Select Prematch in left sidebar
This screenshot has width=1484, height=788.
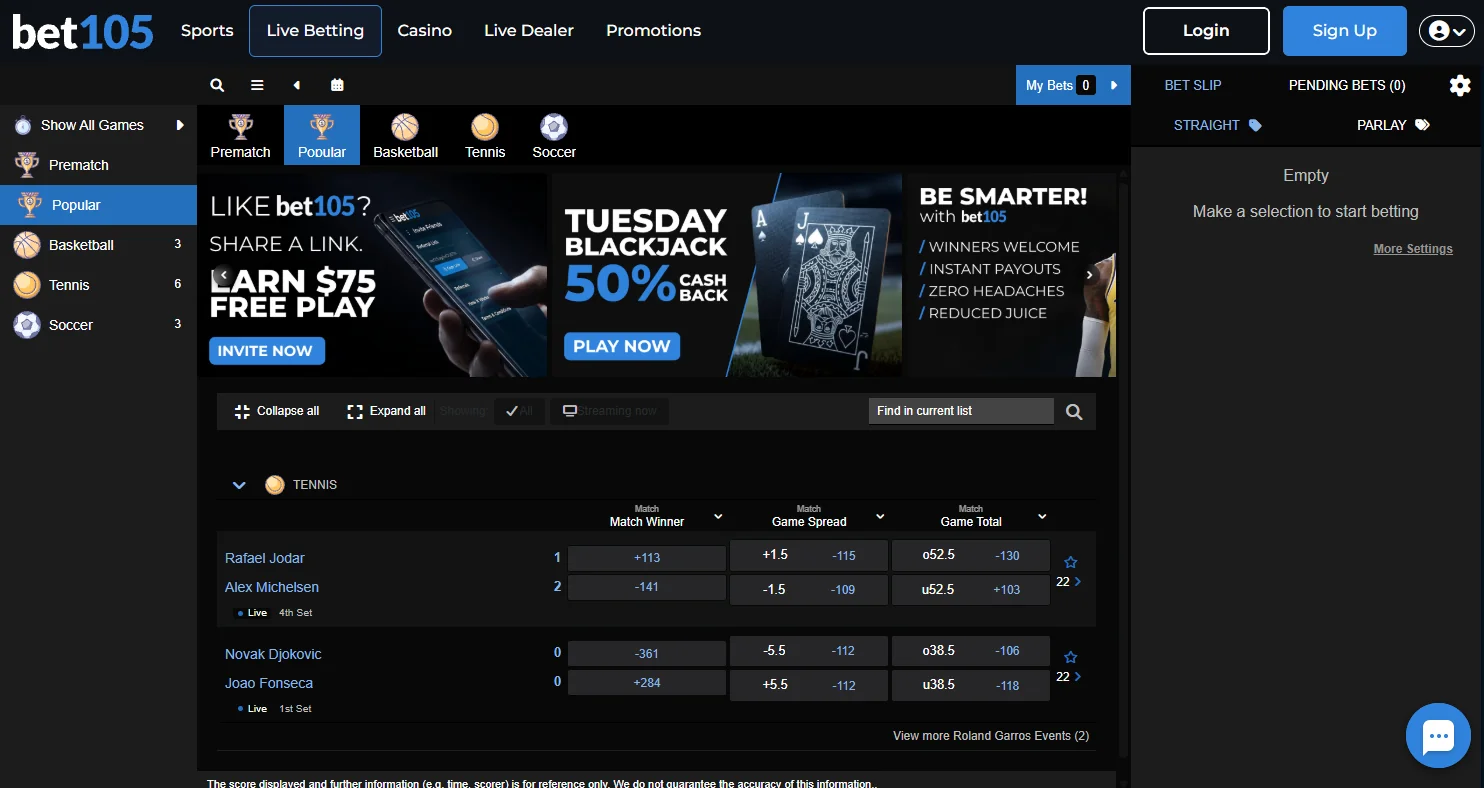pos(98,165)
